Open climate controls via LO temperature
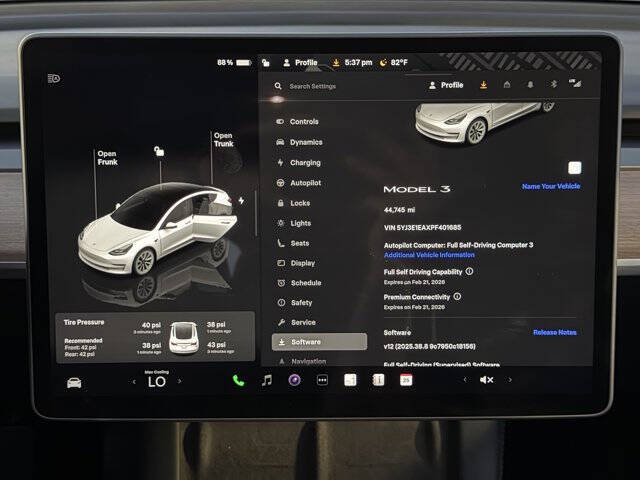Image resolution: width=640 pixels, height=480 pixels. point(157,382)
